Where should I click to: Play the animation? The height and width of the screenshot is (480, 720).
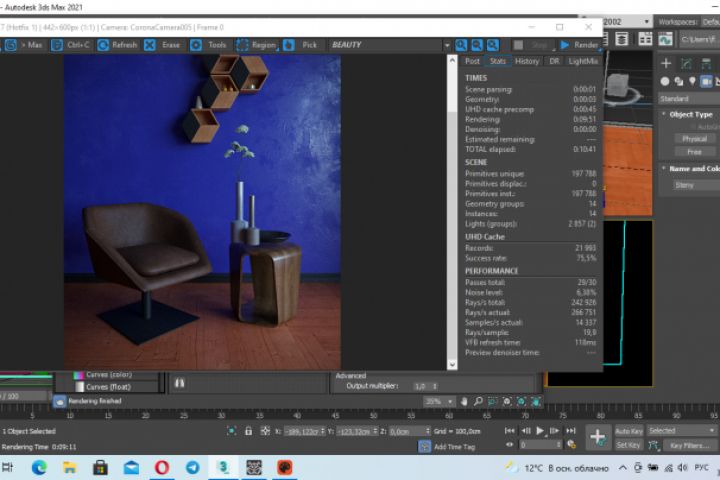click(x=540, y=431)
